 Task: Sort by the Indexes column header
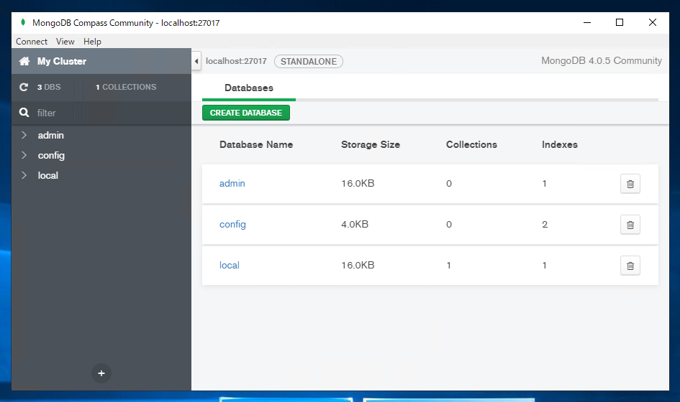pos(559,144)
